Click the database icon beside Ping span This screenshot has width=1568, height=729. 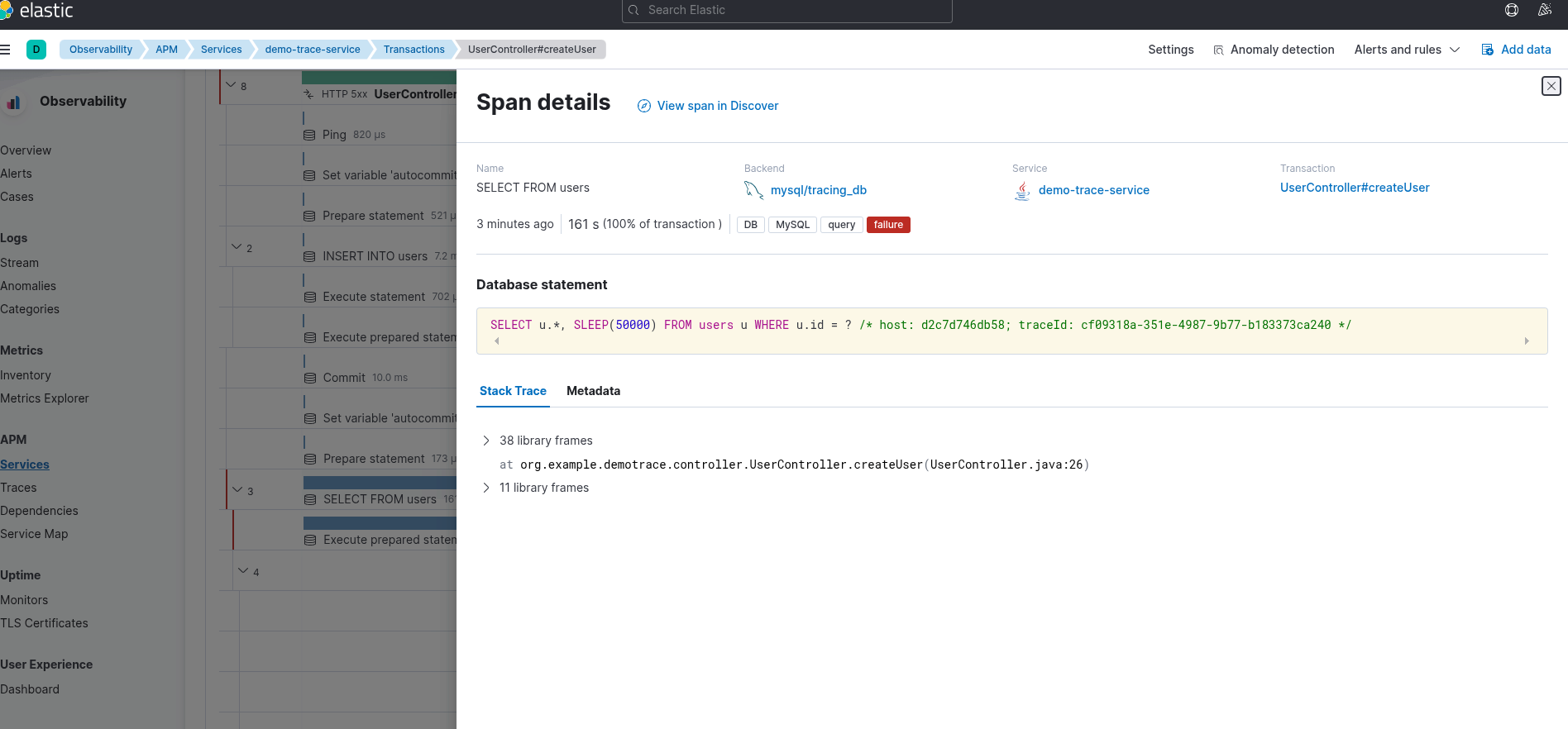309,135
